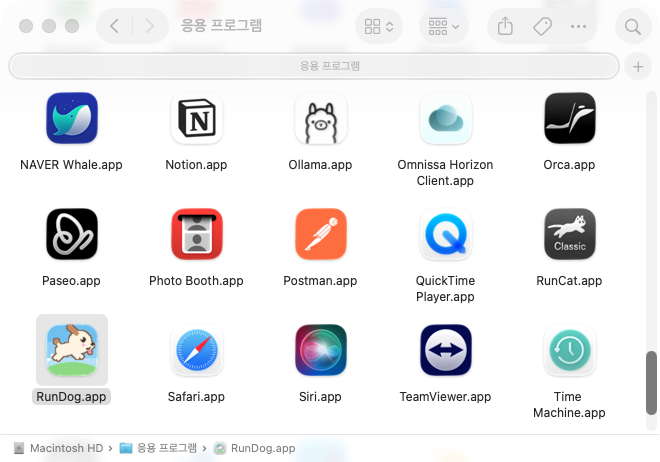This screenshot has height=462, width=660.
Task: Click the Photo Booth.app file name
Action: [196, 281]
